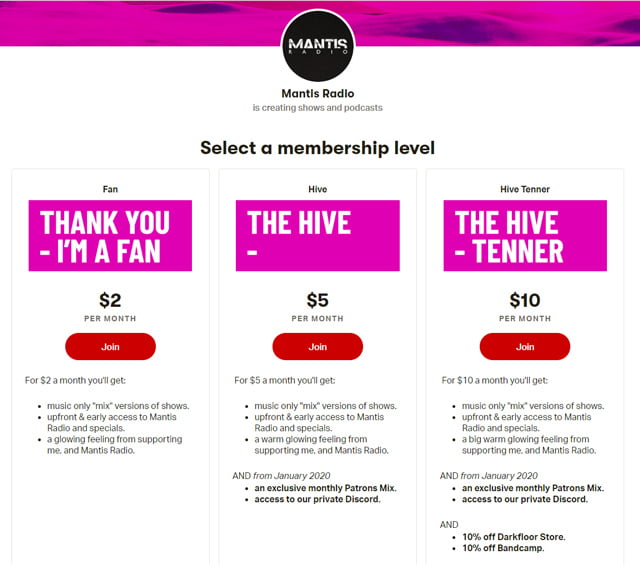Click '10% off Bandcamp' benefit text
The image size is (640, 567).
click(x=503, y=548)
